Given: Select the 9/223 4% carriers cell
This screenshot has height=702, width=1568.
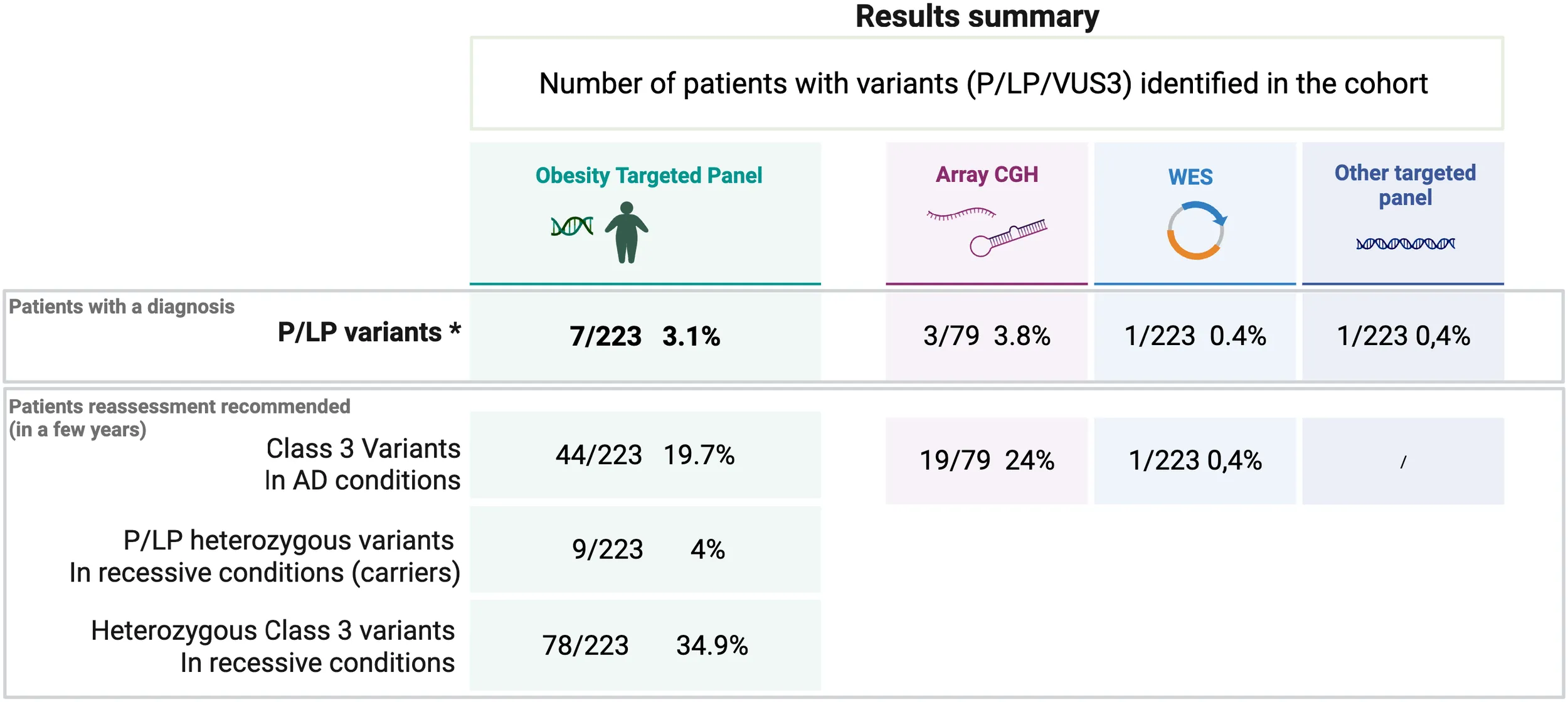Looking at the screenshot, I should coord(645,550).
